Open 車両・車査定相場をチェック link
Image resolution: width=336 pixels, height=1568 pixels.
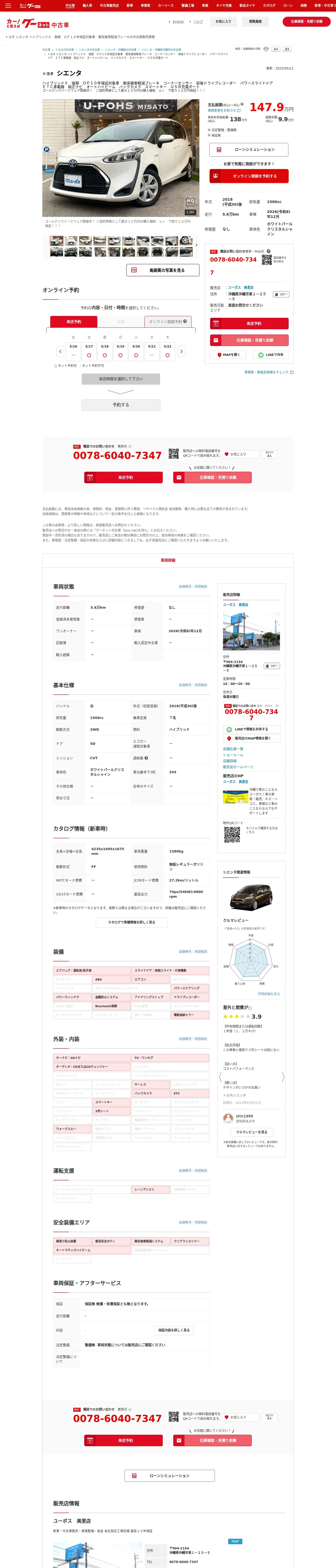point(269,372)
